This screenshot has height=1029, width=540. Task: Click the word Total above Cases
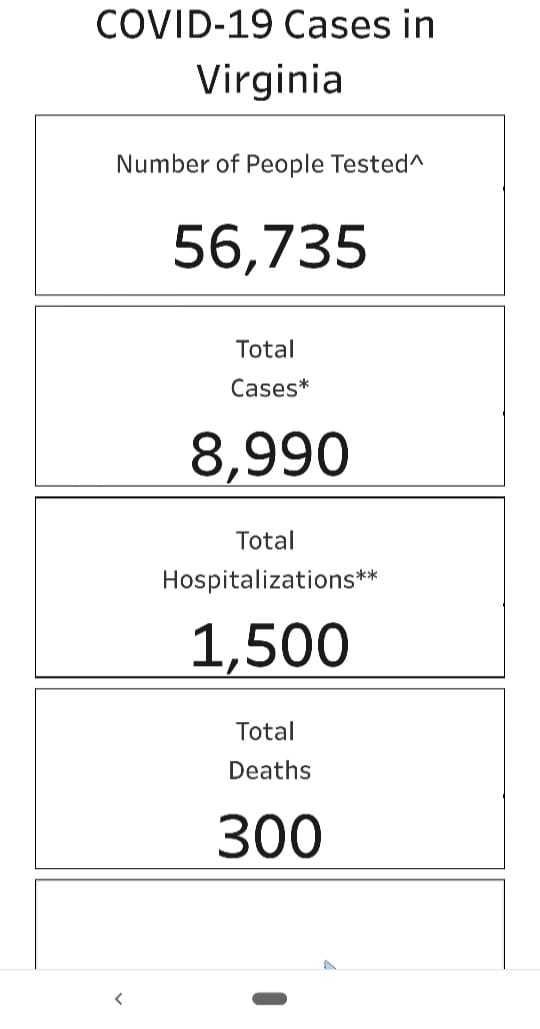pos(266,349)
